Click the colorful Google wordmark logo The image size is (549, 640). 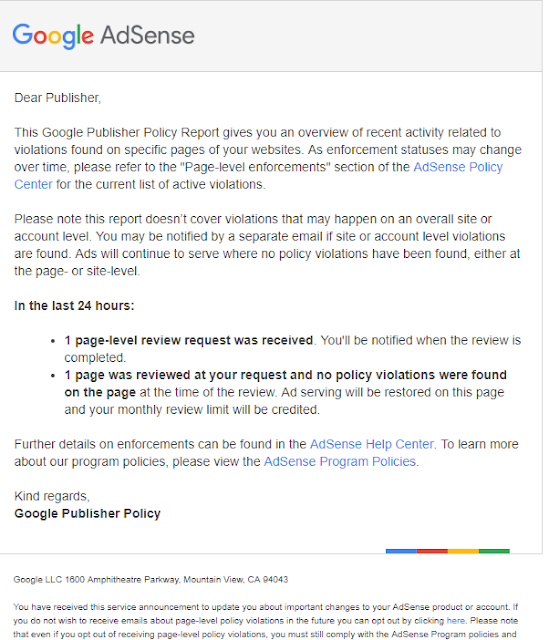(53, 36)
